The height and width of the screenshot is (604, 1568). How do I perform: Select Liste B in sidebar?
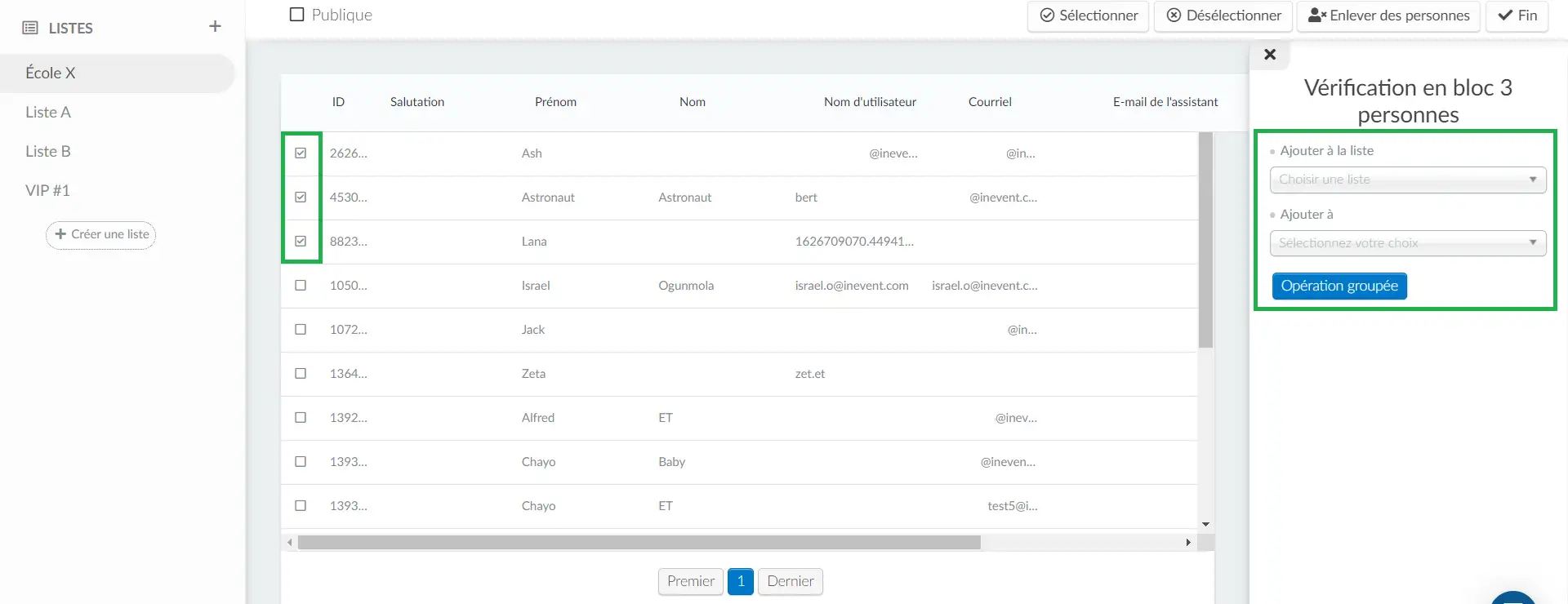click(x=48, y=151)
